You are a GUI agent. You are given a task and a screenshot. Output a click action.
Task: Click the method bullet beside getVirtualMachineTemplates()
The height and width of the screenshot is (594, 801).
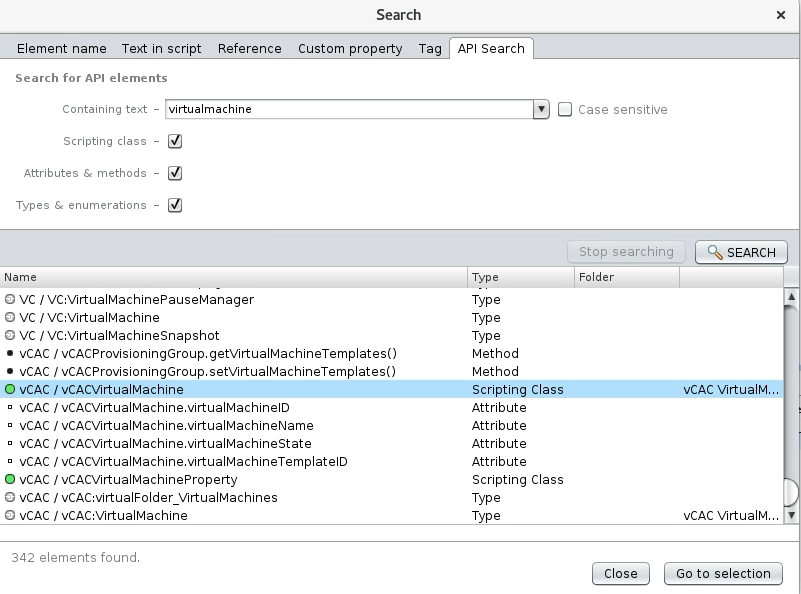[x=10, y=353]
